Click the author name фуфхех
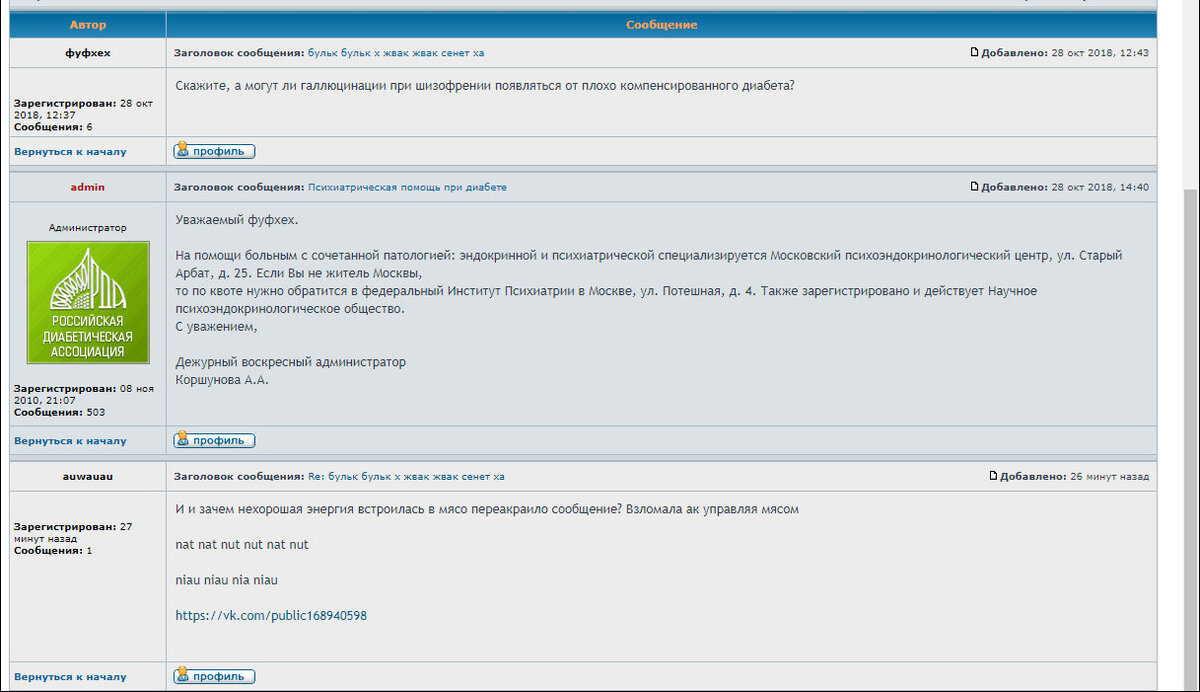The width and height of the screenshot is (1200, 692). pyautogui.click(x=88, y=53)
